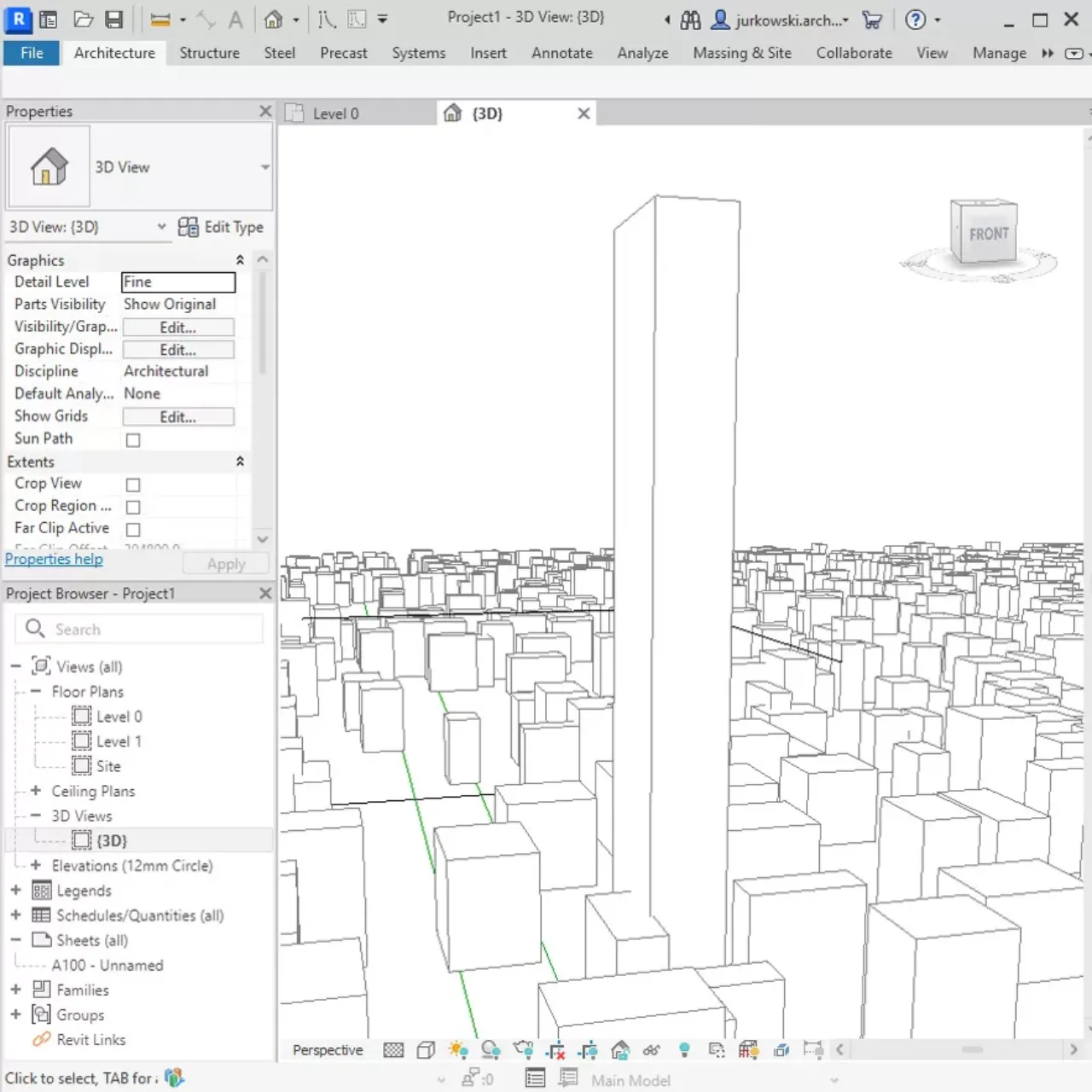Switch to the Level 0 view tab
Image resolution: width=1092 pixels, height=1092 pixels.
pyautogui.click(x=335, y=113)
